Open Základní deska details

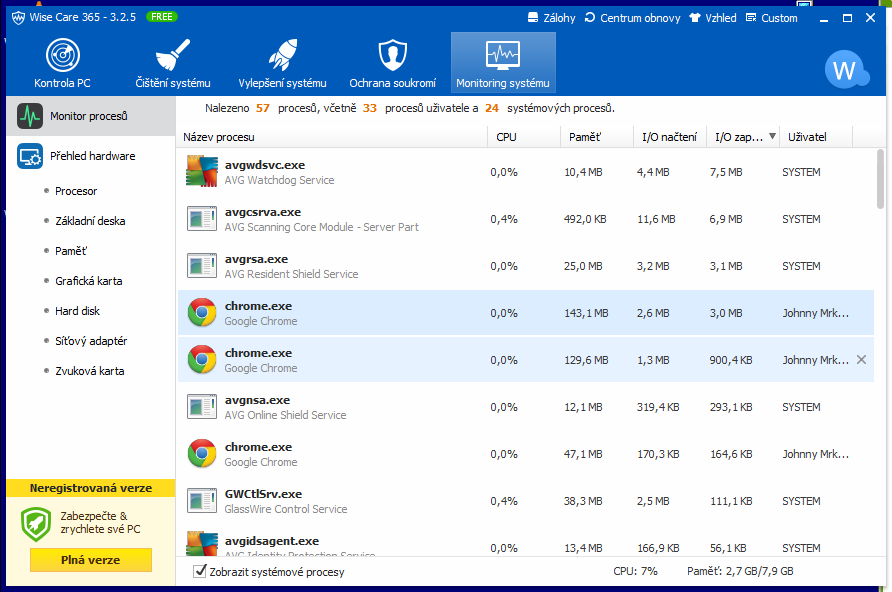point(90,221)
